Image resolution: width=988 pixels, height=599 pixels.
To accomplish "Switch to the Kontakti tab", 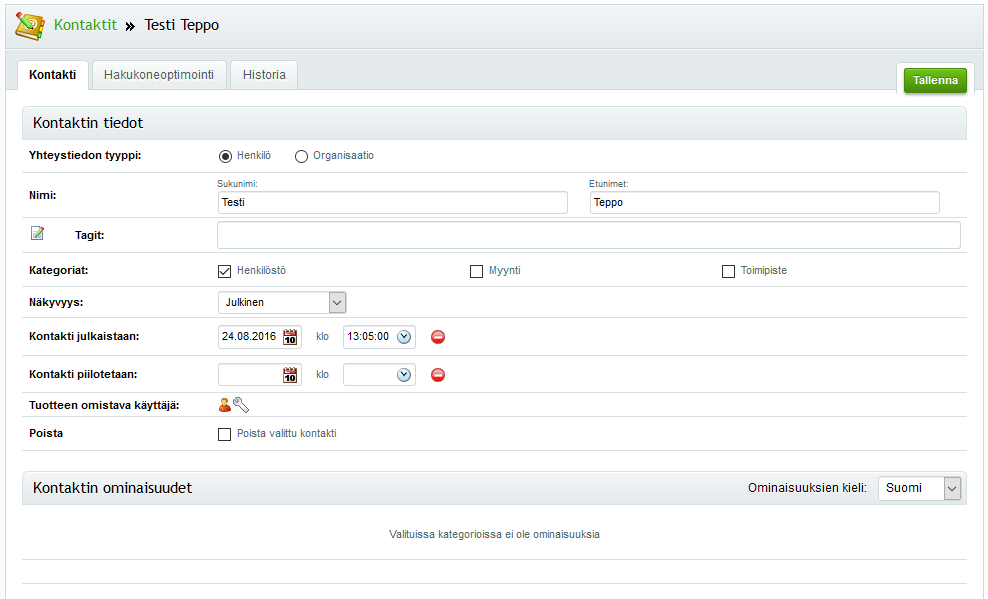I will (x=53, y=75).
